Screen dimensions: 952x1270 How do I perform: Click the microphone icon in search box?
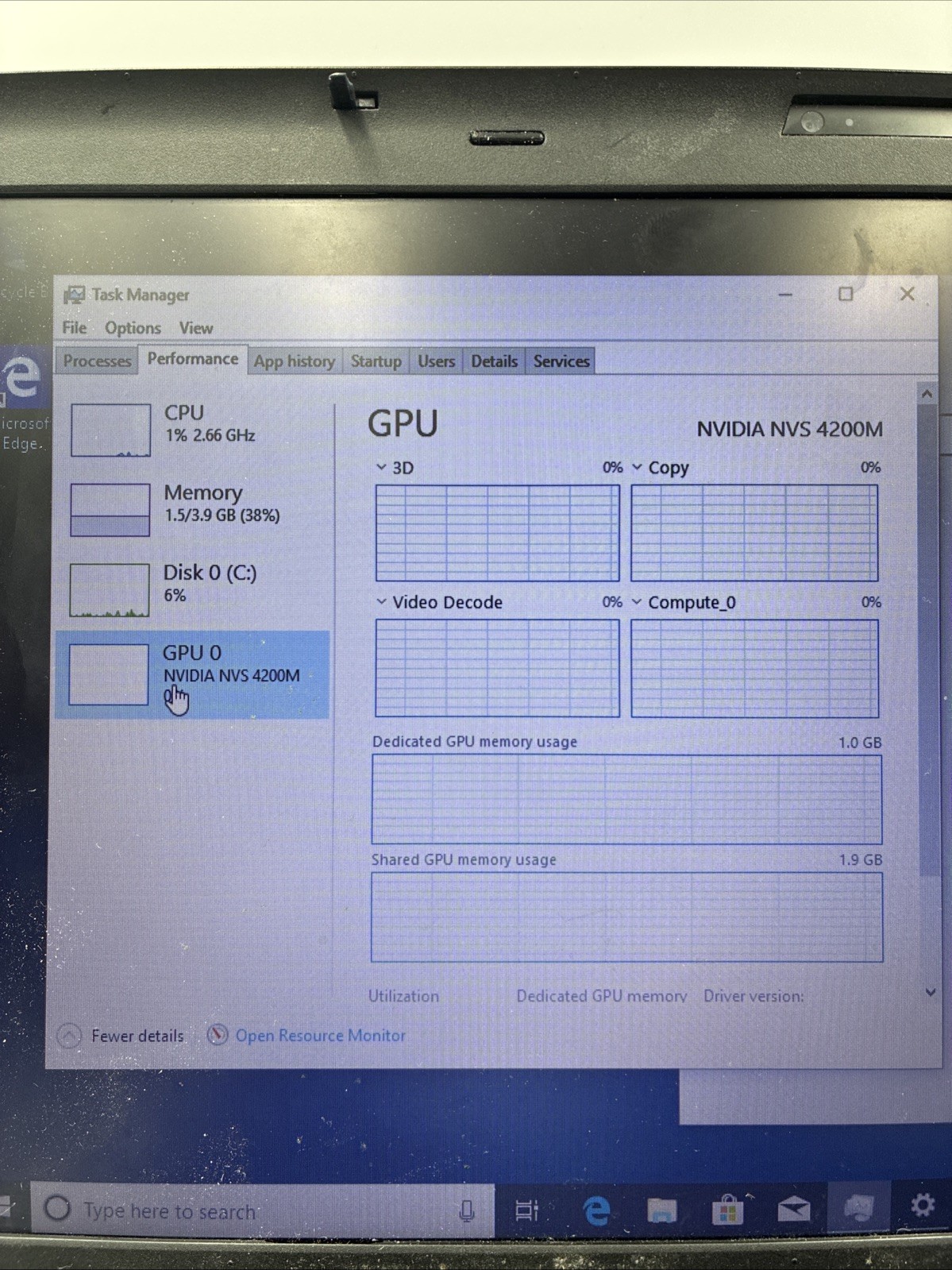click(x=467, y=1210)
